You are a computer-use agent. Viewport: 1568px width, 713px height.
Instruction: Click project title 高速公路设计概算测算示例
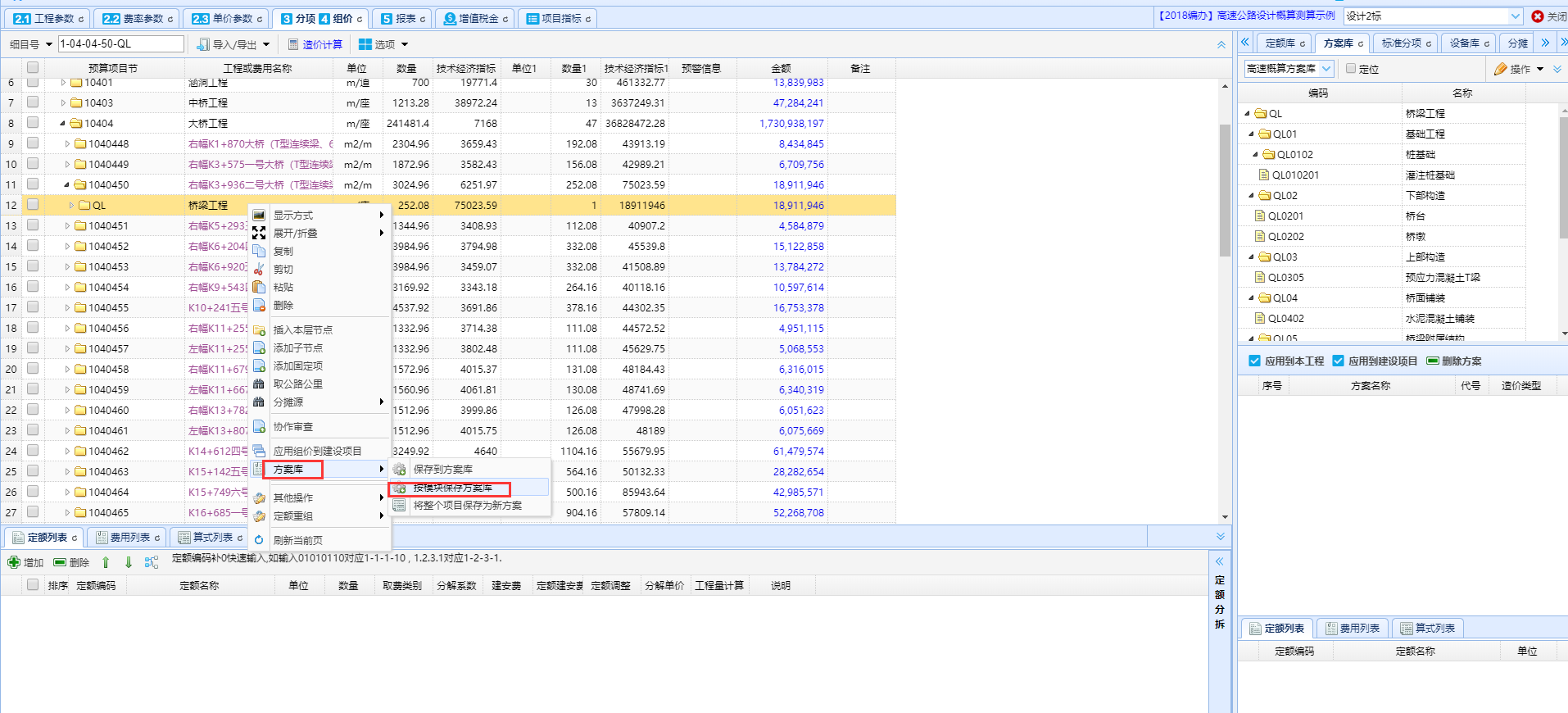click(x=1246, y=16)
